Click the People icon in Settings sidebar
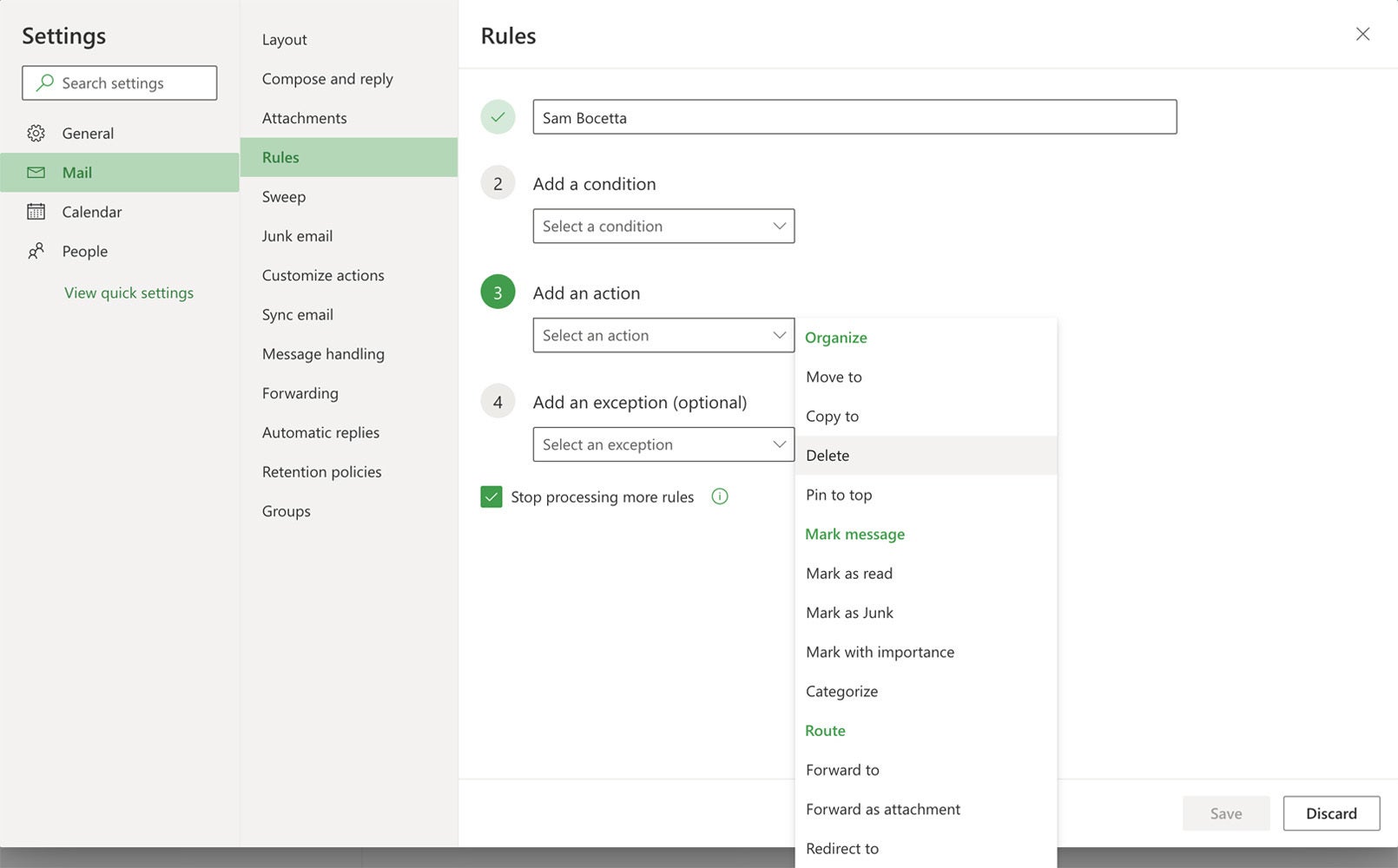1398x868 pixels. coord(36,251)
